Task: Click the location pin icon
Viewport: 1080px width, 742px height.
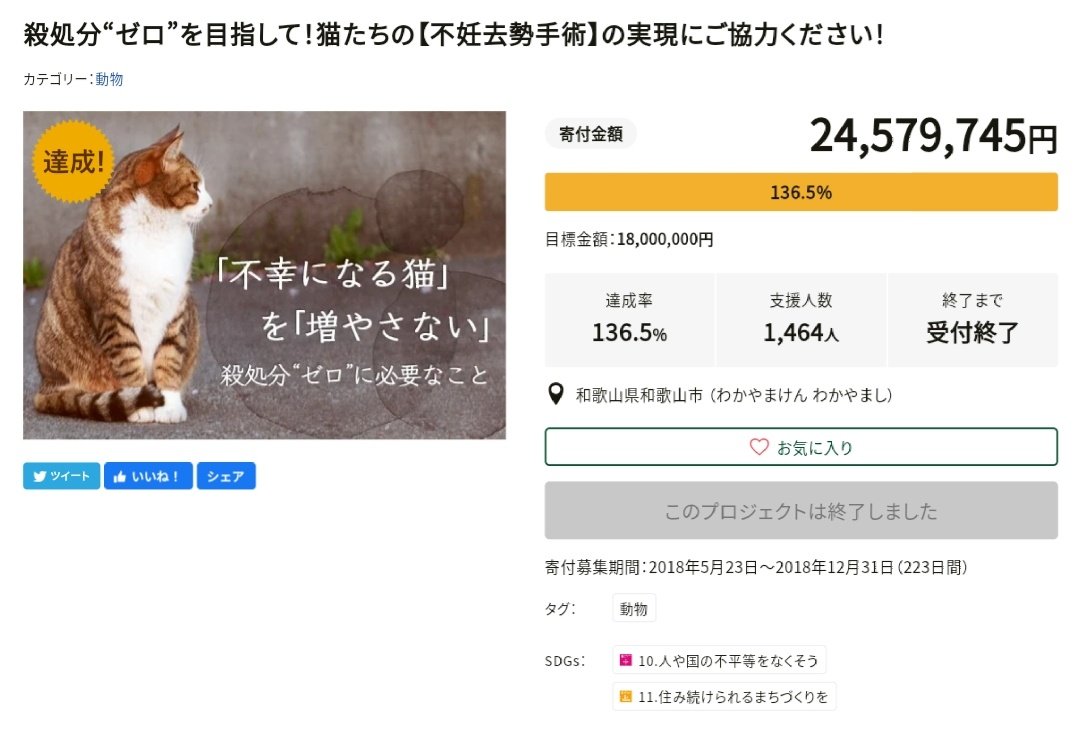Action: [x=557, y=395]
